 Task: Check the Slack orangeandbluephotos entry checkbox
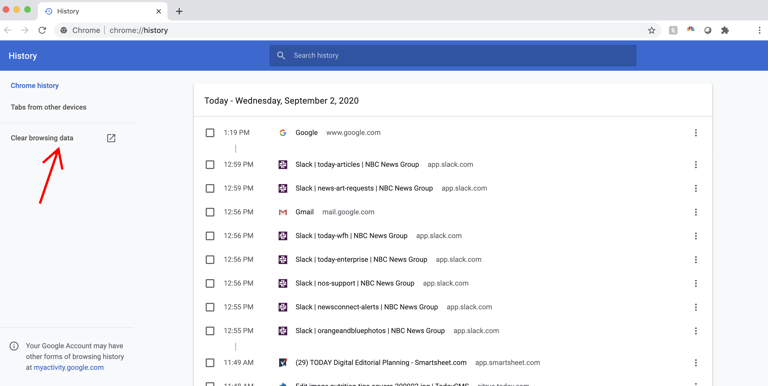(210, 331)
